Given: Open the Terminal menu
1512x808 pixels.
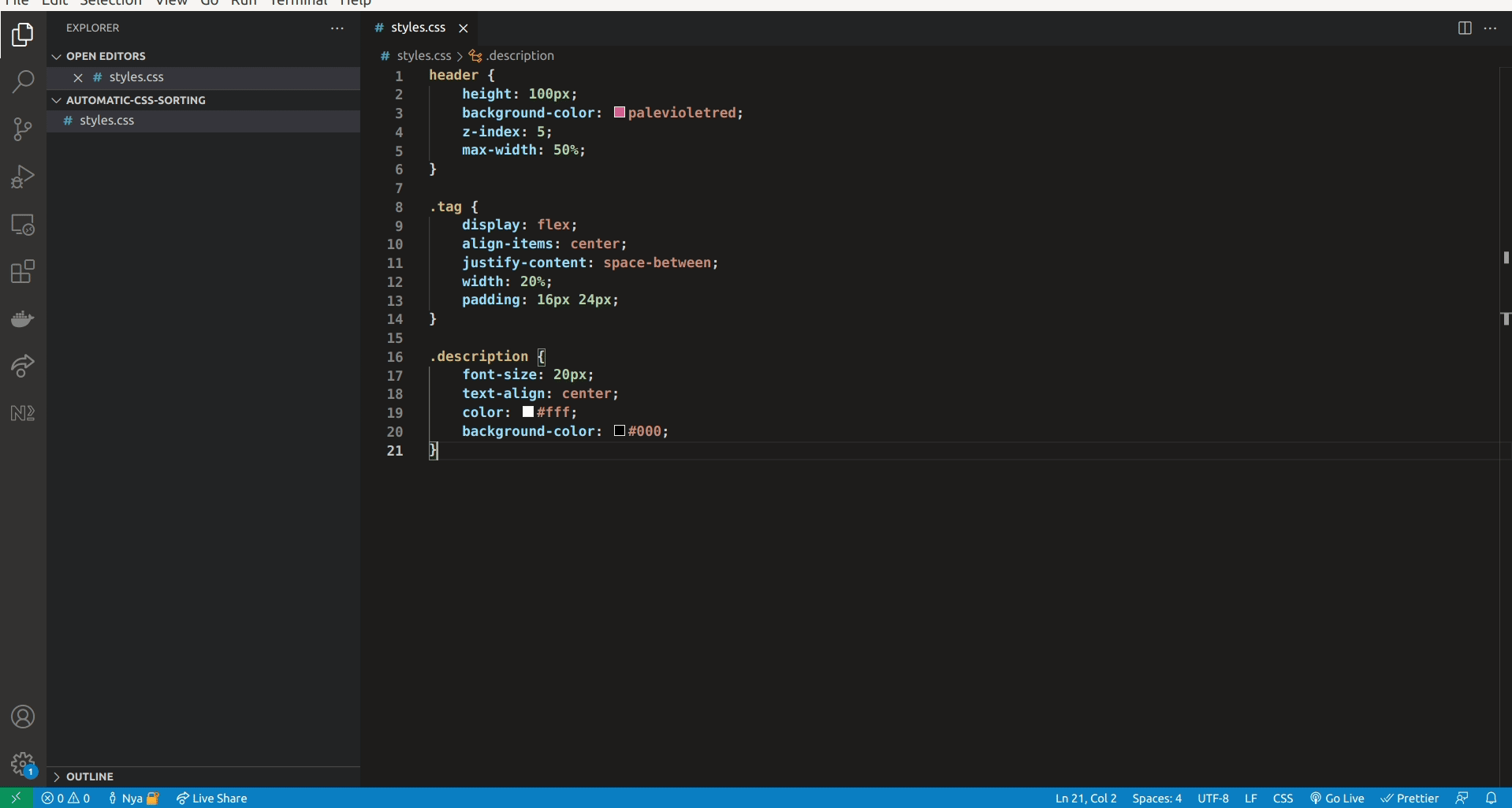Looking at the screenshot, I should (x=297, y=3).
